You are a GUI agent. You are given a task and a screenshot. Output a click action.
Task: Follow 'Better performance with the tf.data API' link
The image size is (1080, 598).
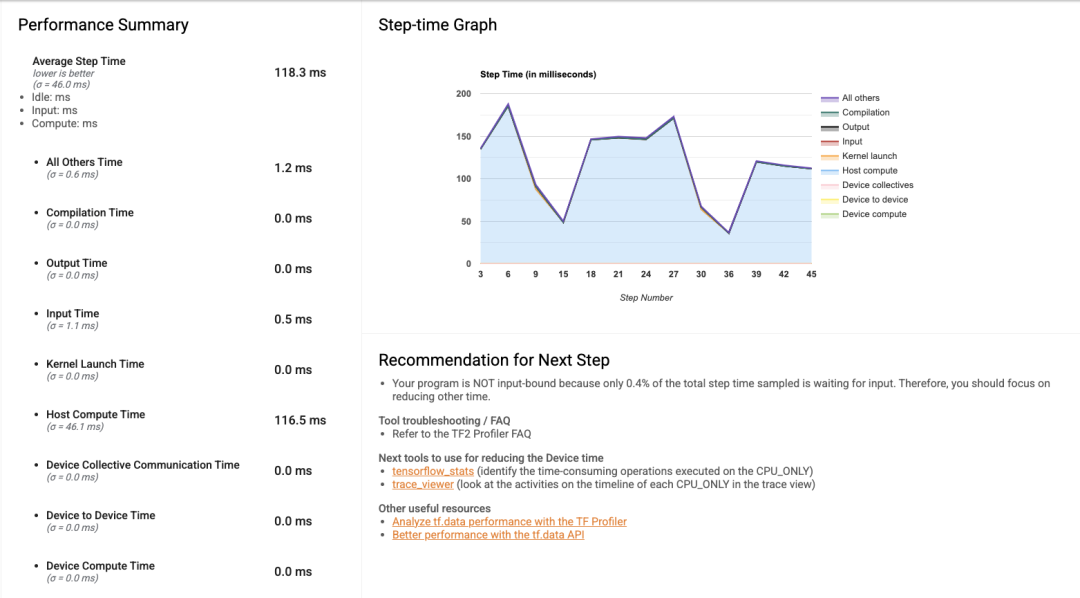[488, 535]
